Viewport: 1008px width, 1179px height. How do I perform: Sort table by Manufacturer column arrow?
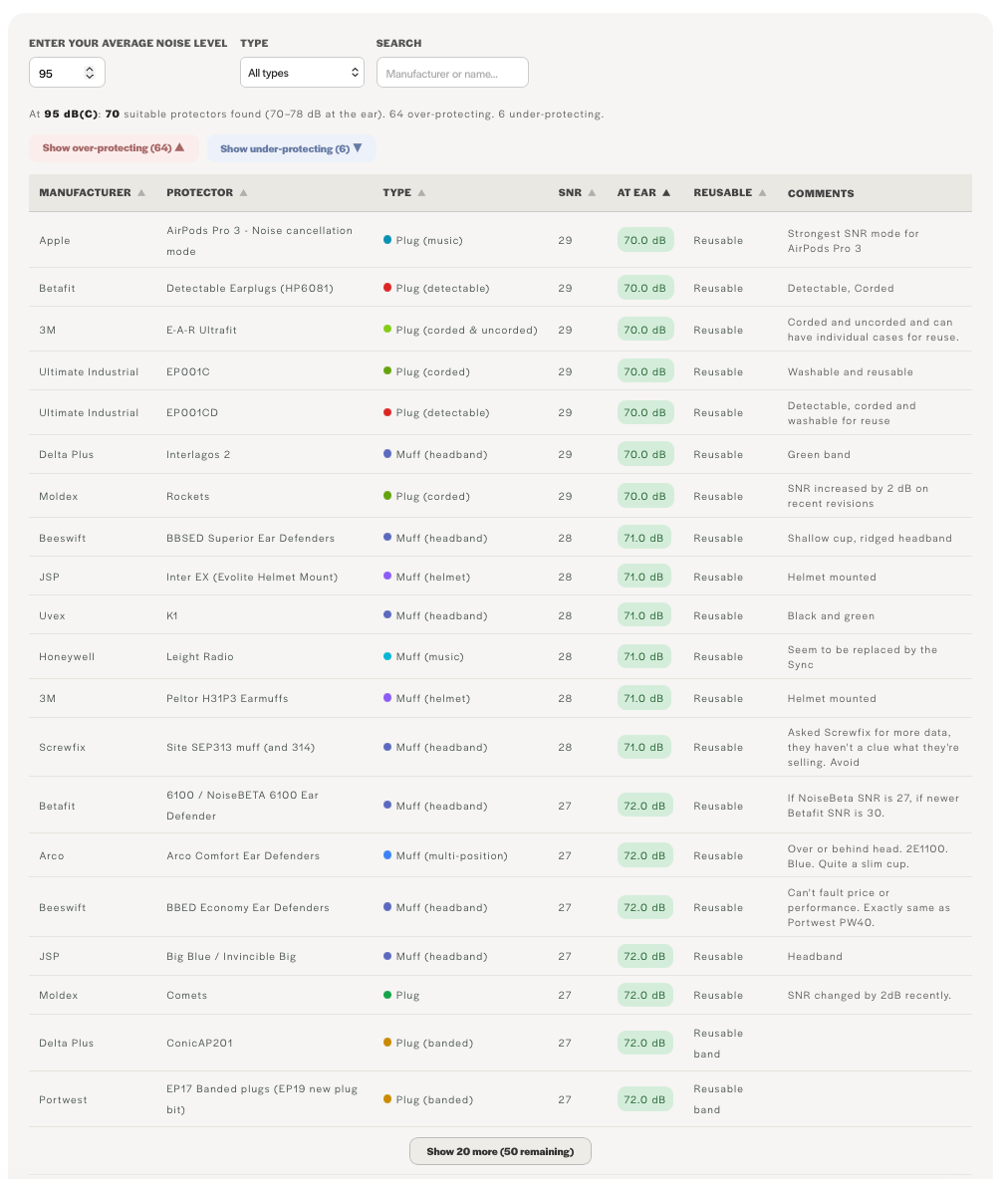coord(140,193)
